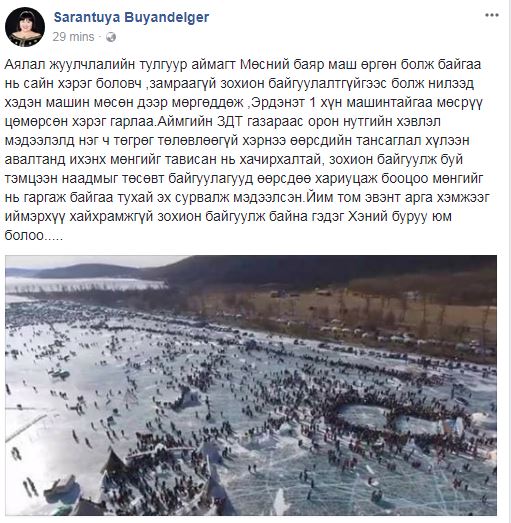Screen dimensions: 511x523
Task: Click the word Аймгийн in post text
Action: coord(185,122)
